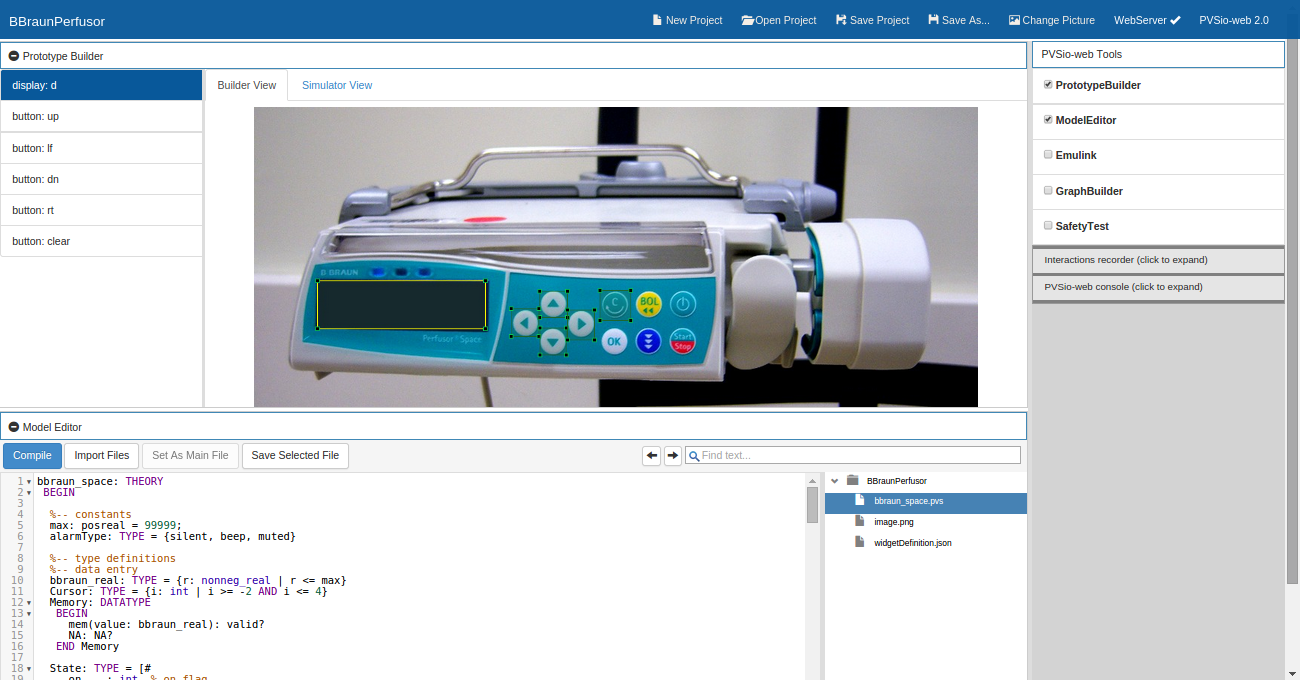Image resolution: width=1300 pixels, height=680 pixels.
Task: Click the Change Picture image icon
Action: click(1014, 20)
